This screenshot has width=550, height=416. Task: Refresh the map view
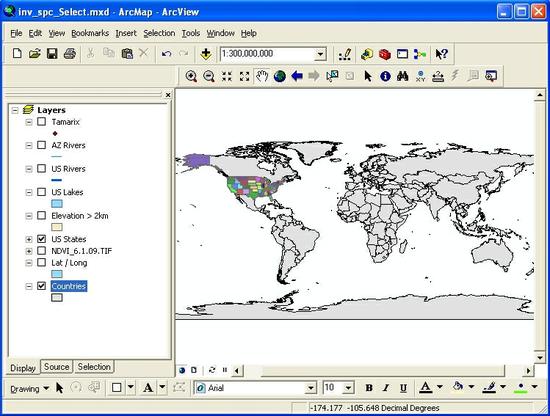point(212,370)
